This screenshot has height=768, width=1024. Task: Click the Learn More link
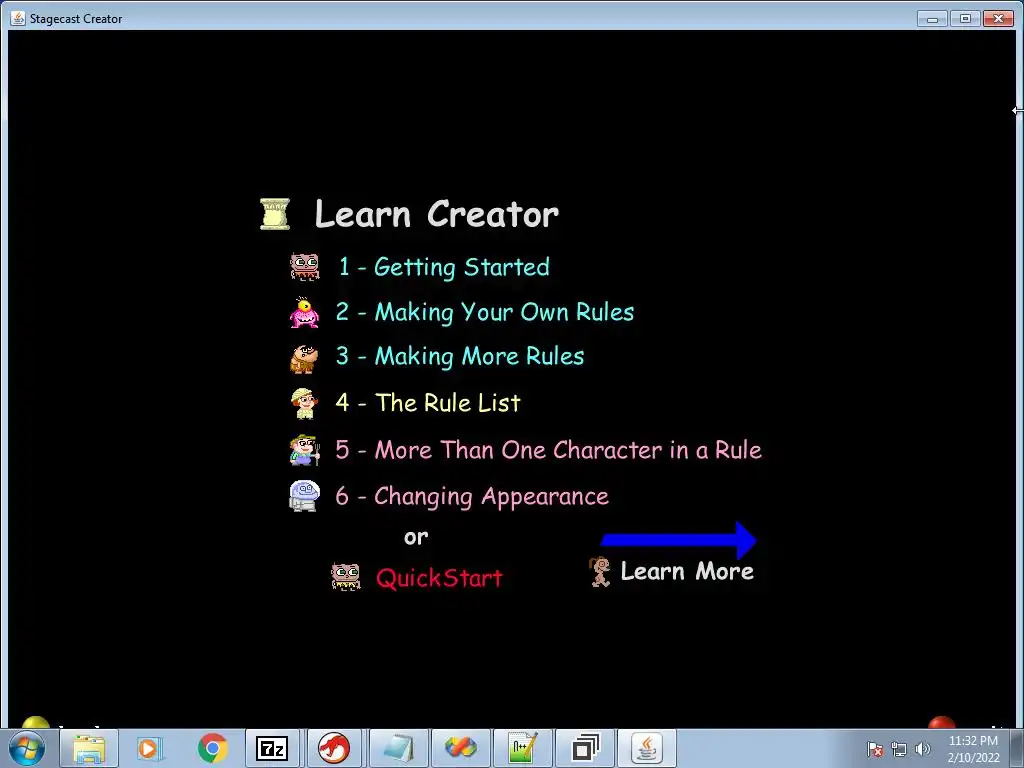pyautogui.click(x=687, y=571)
